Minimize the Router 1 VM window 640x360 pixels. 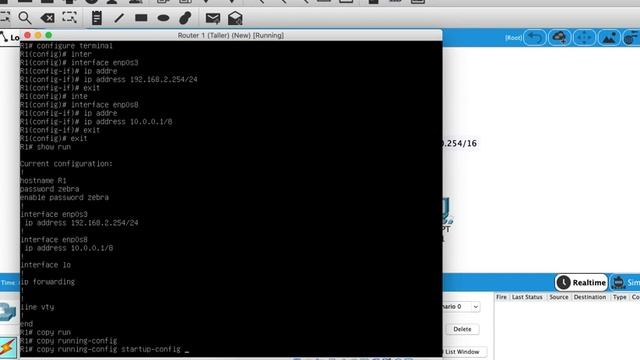[38, 36]
